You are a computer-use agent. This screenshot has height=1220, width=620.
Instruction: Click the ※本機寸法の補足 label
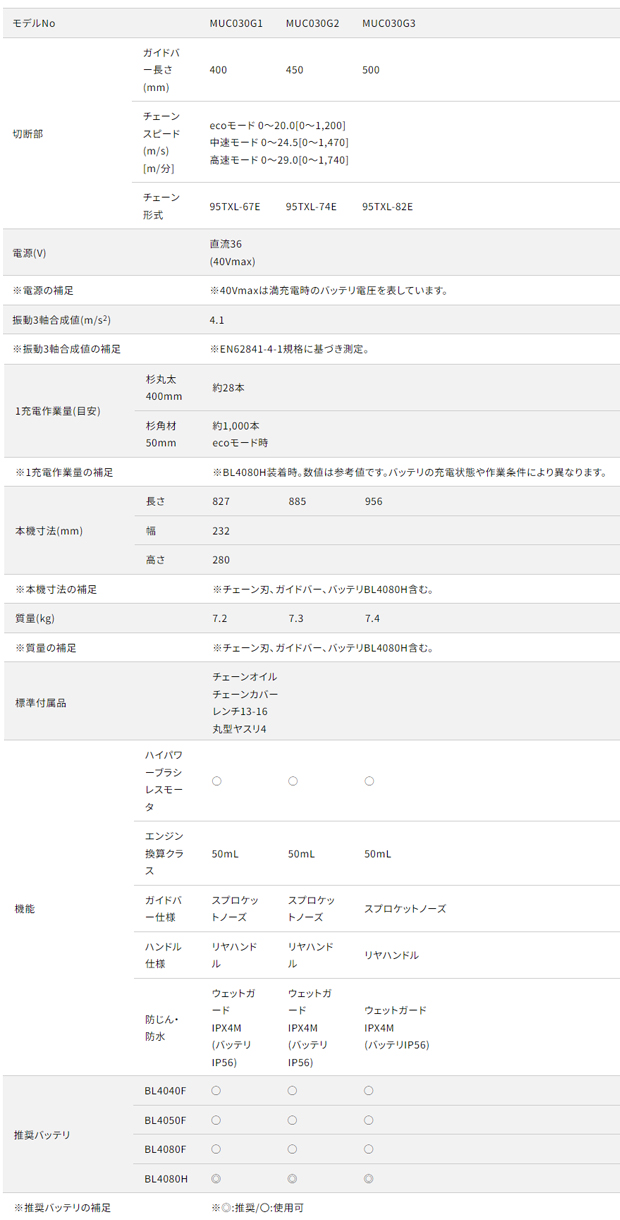[58, 589]
